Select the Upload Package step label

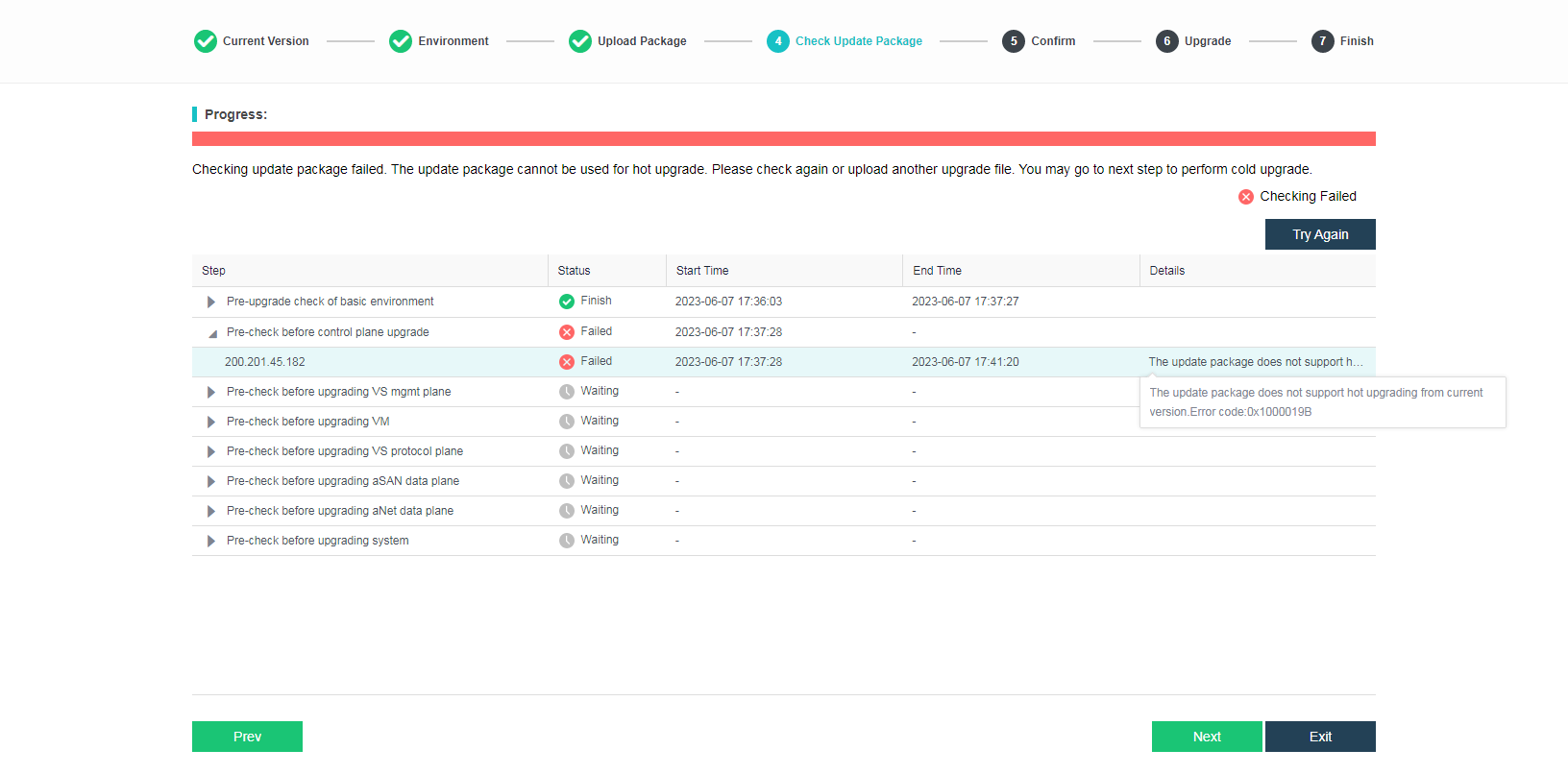pyautogui.click(x=642, y=41)
